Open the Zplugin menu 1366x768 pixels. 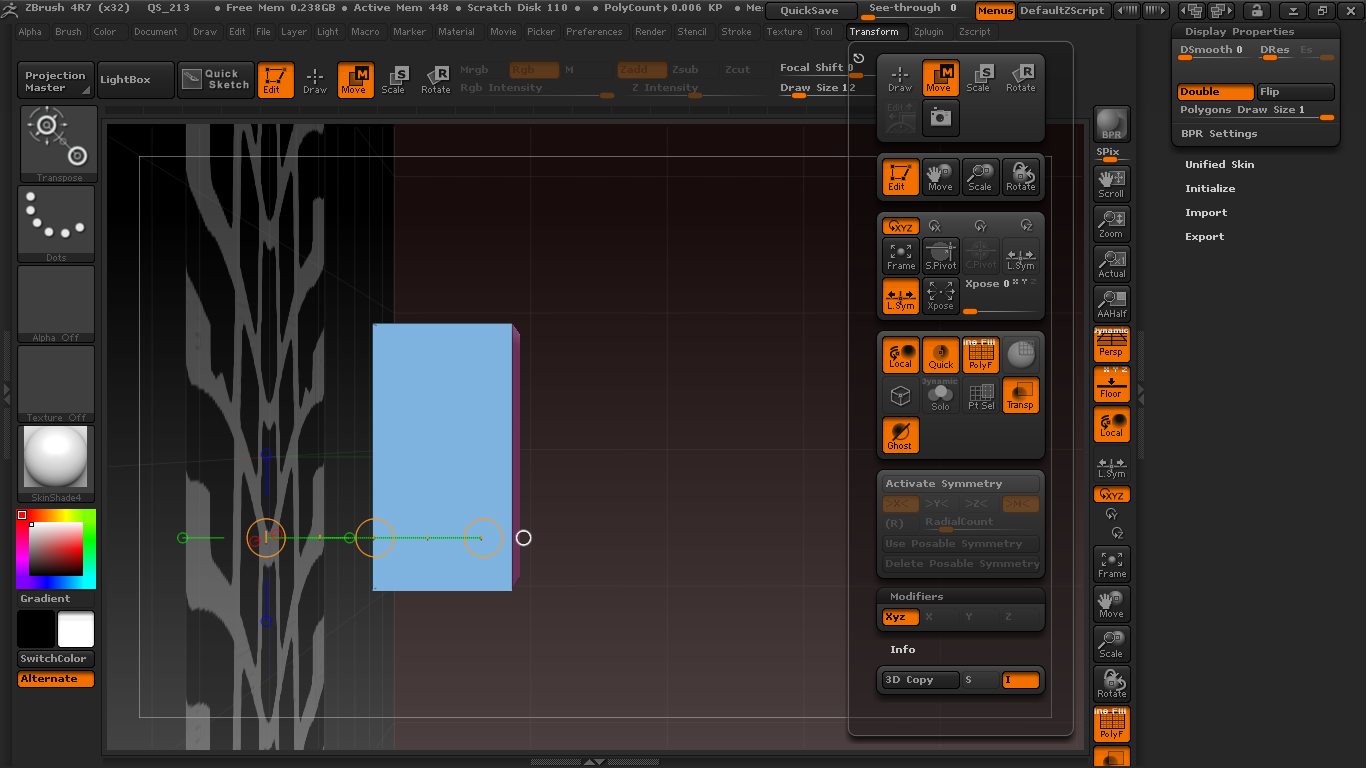tap(928, 32)
